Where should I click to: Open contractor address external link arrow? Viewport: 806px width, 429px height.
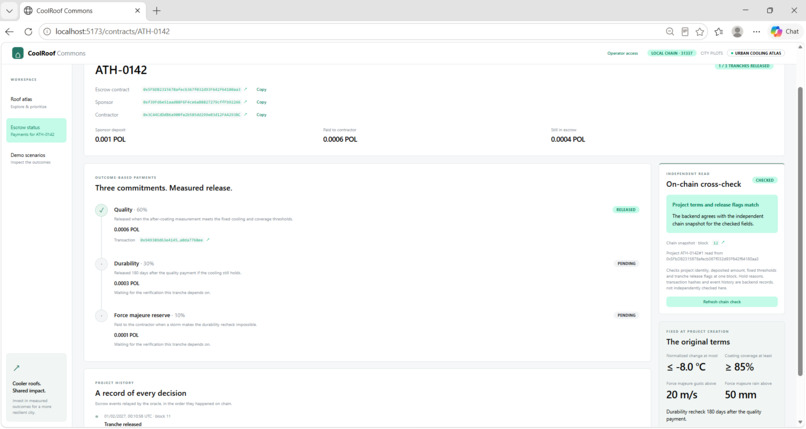point(246,115)
